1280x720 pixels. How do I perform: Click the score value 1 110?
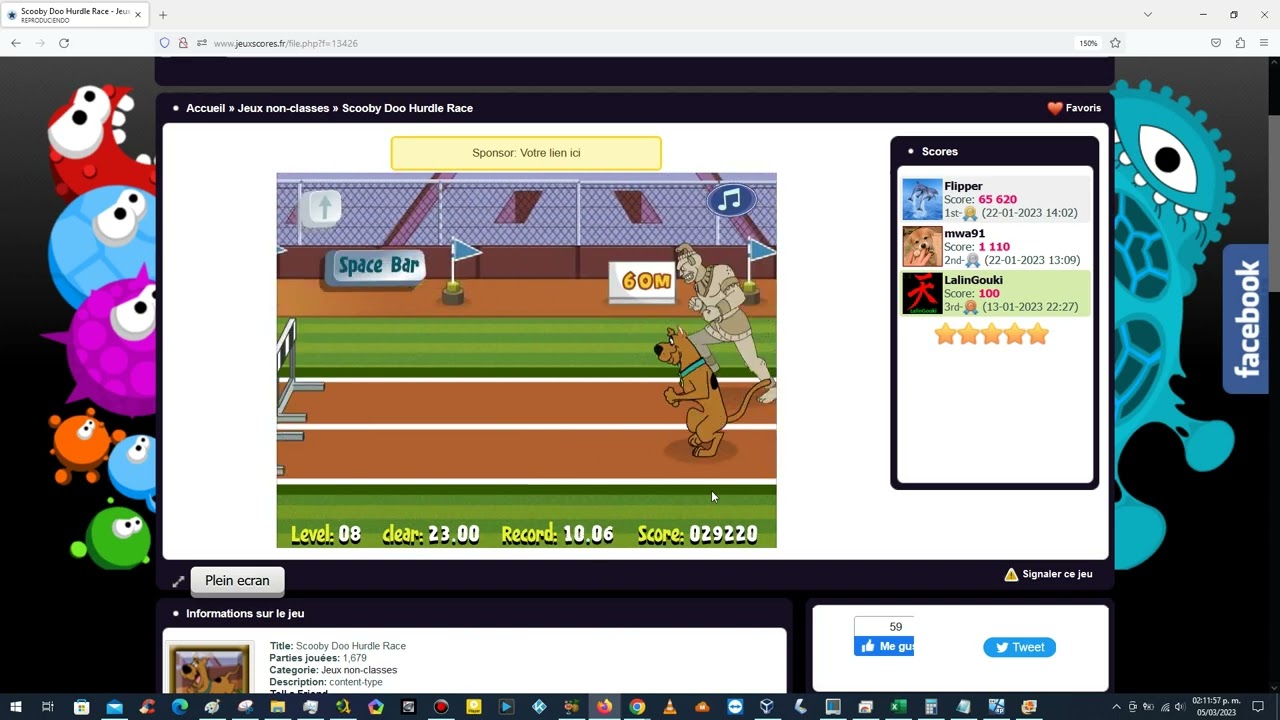point(994,246)
